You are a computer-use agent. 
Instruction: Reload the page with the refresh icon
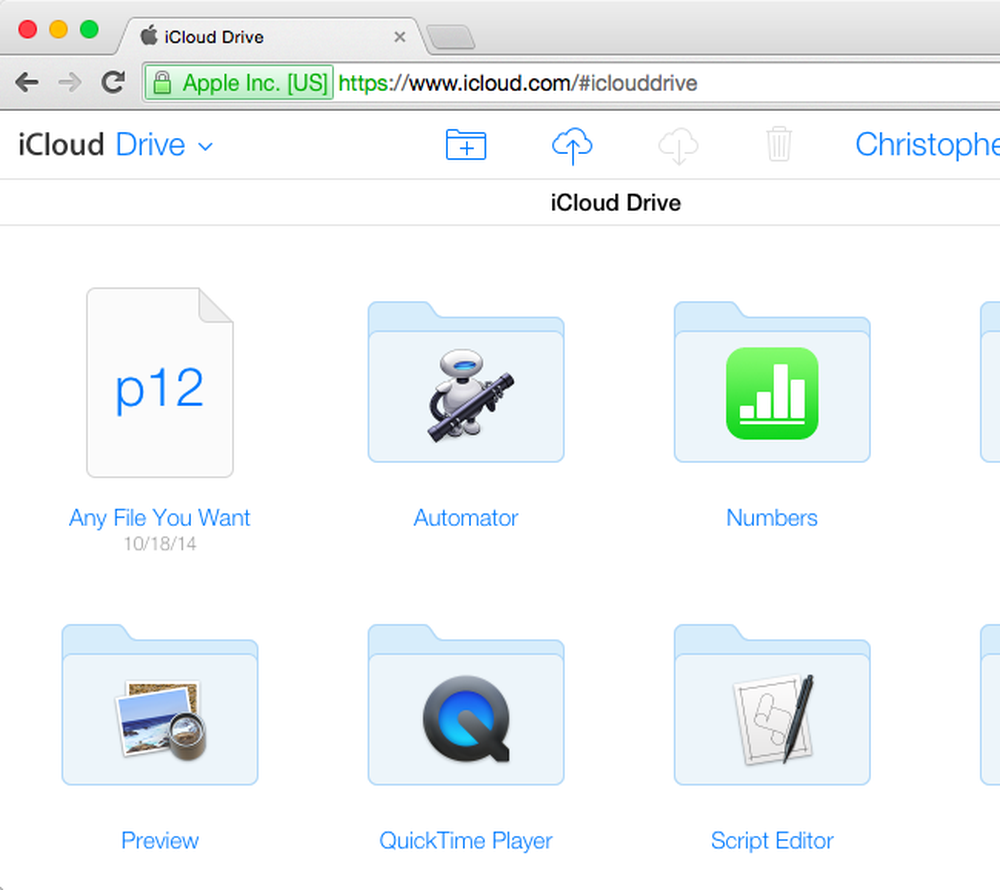[113, 82]
